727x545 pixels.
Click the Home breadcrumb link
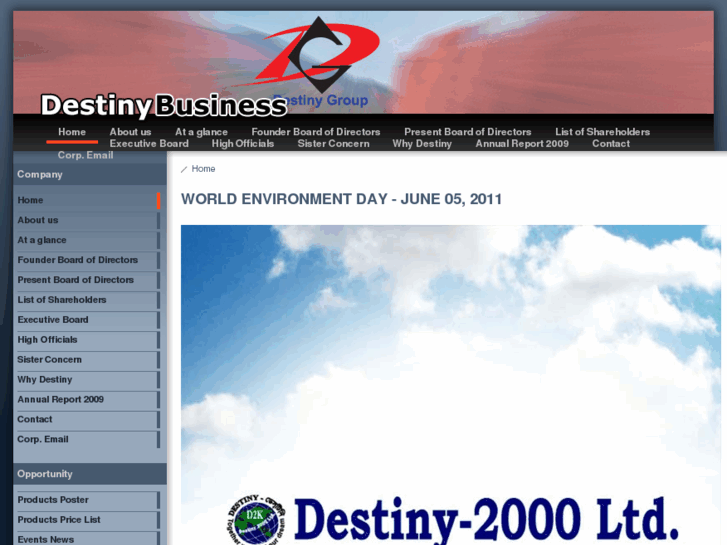203,169
